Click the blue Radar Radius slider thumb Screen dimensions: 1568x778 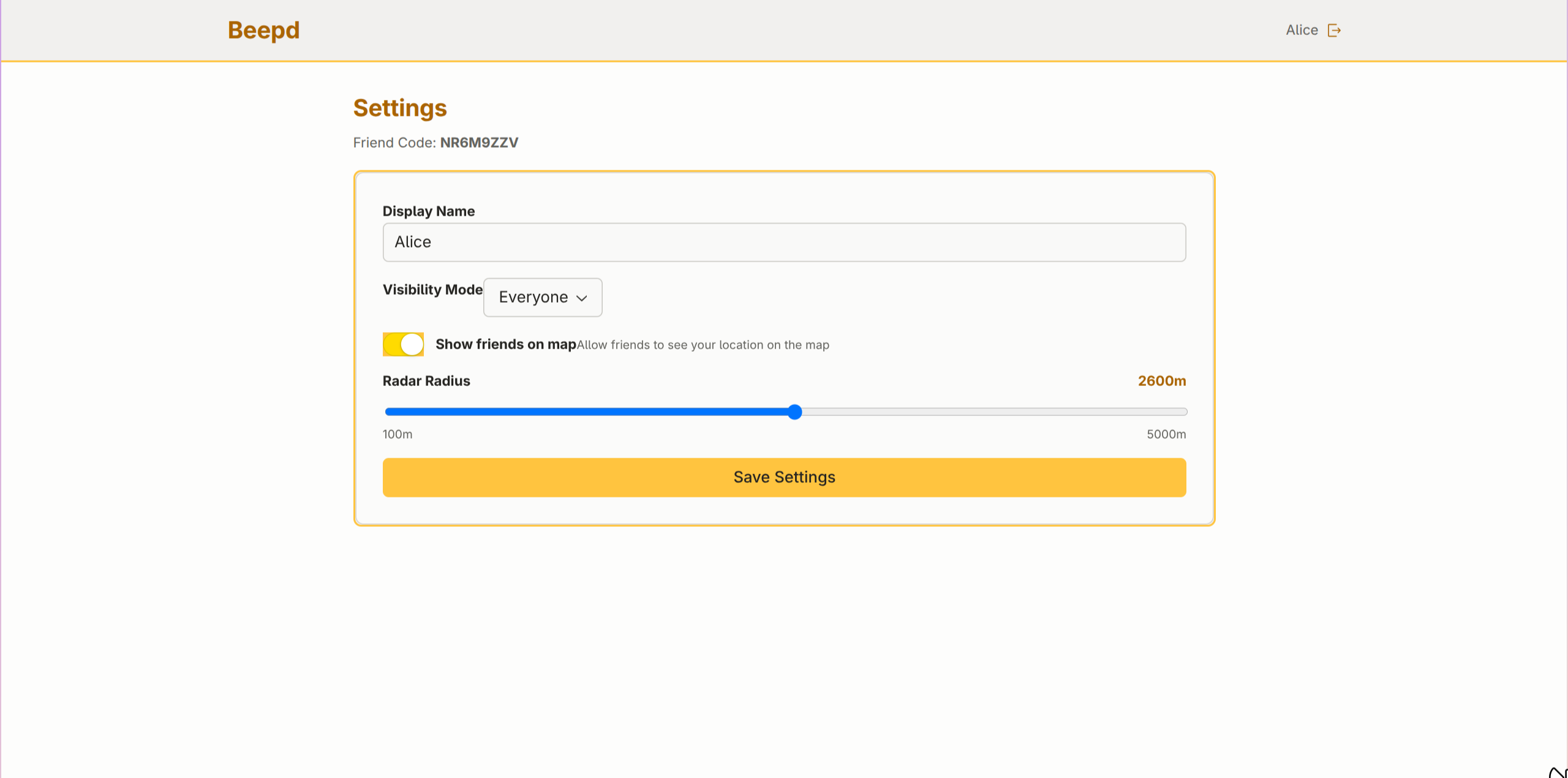coord(794,412)
